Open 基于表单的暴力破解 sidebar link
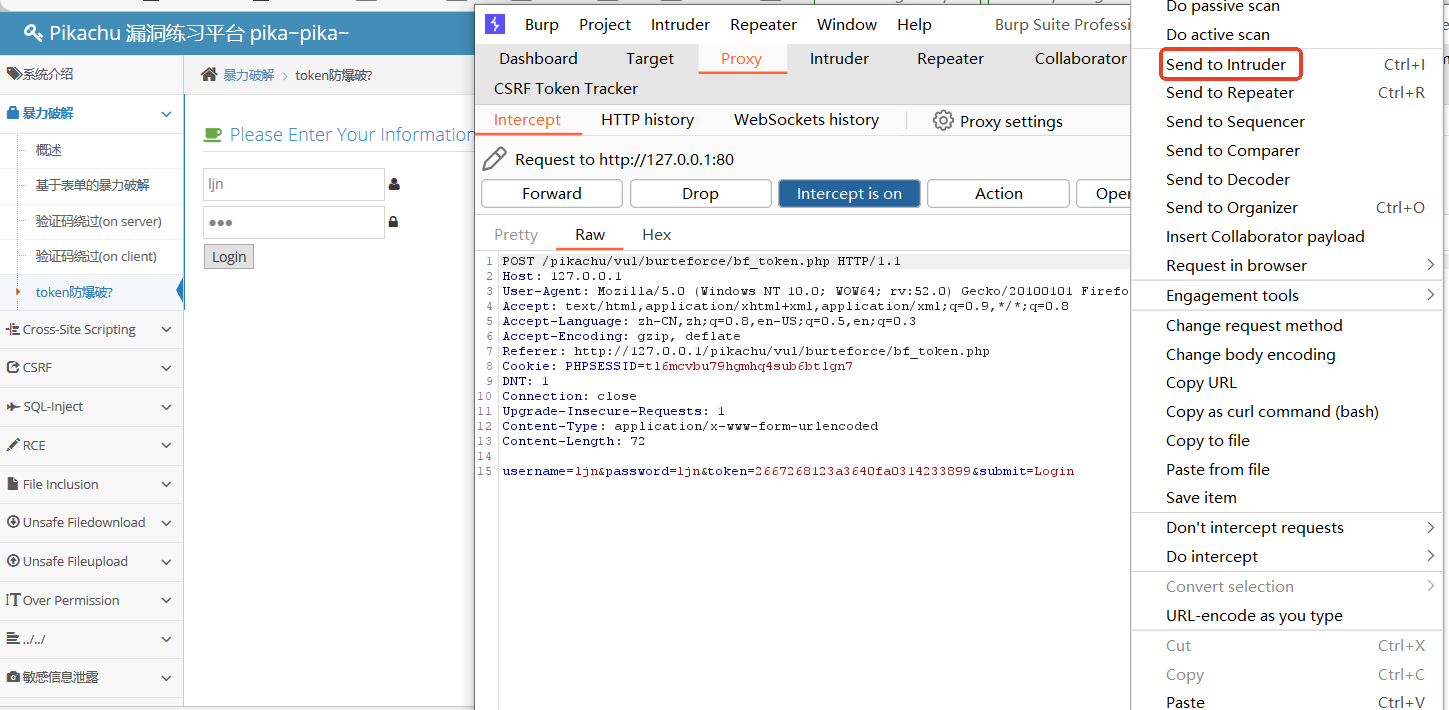This screenshot has width=1449, height=710. point(92,185)
